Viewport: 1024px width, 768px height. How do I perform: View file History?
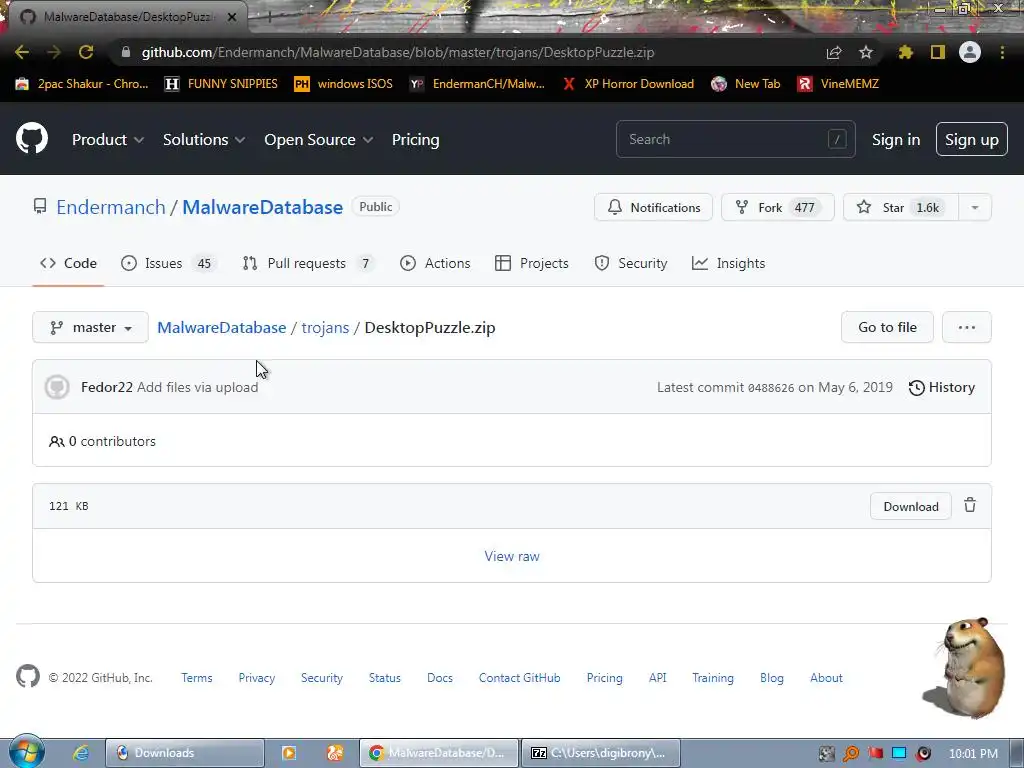(942, 387)
